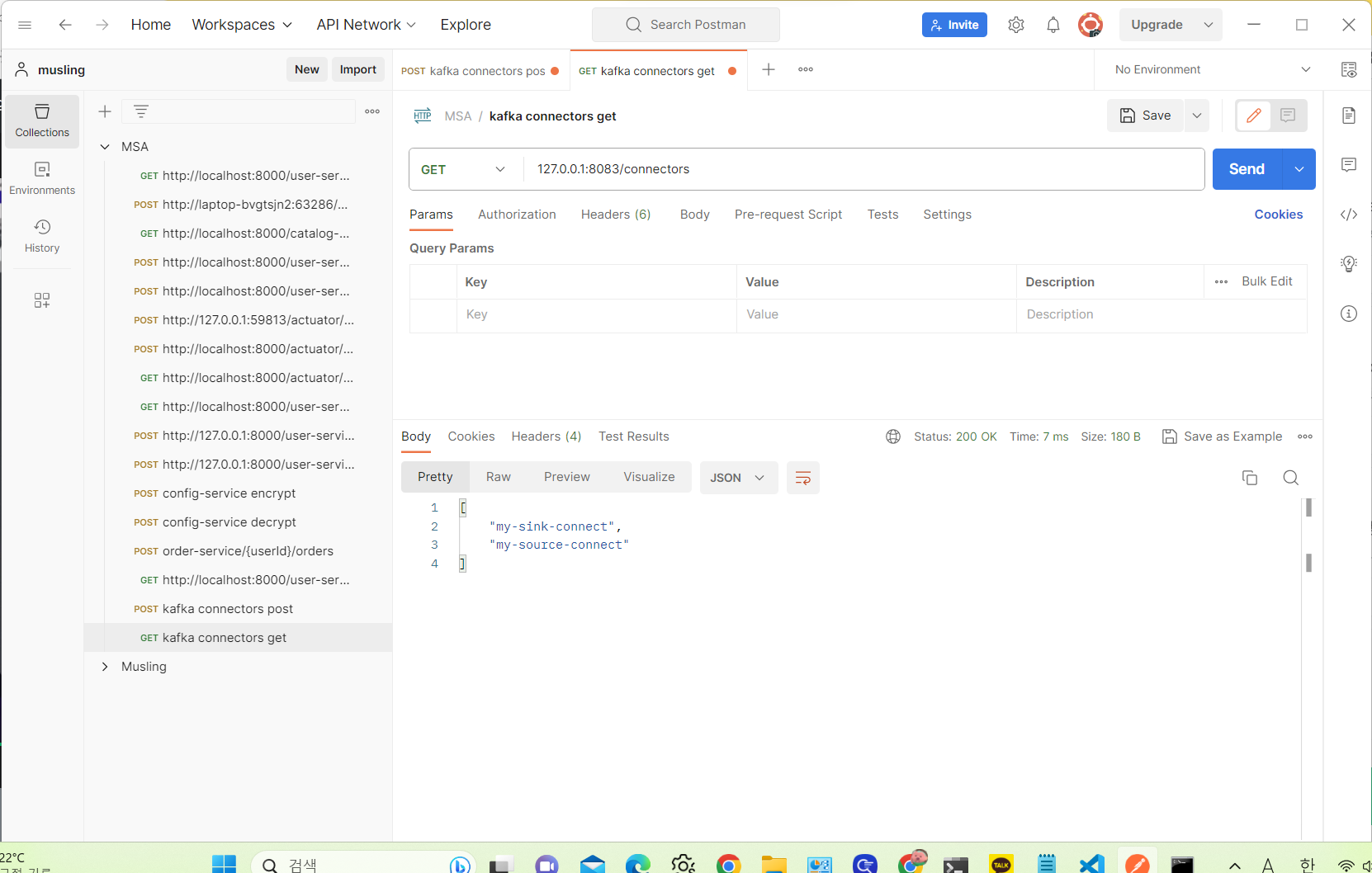
Task: Open Visual Studio Code from taskbar
Action: [1091, 864]
